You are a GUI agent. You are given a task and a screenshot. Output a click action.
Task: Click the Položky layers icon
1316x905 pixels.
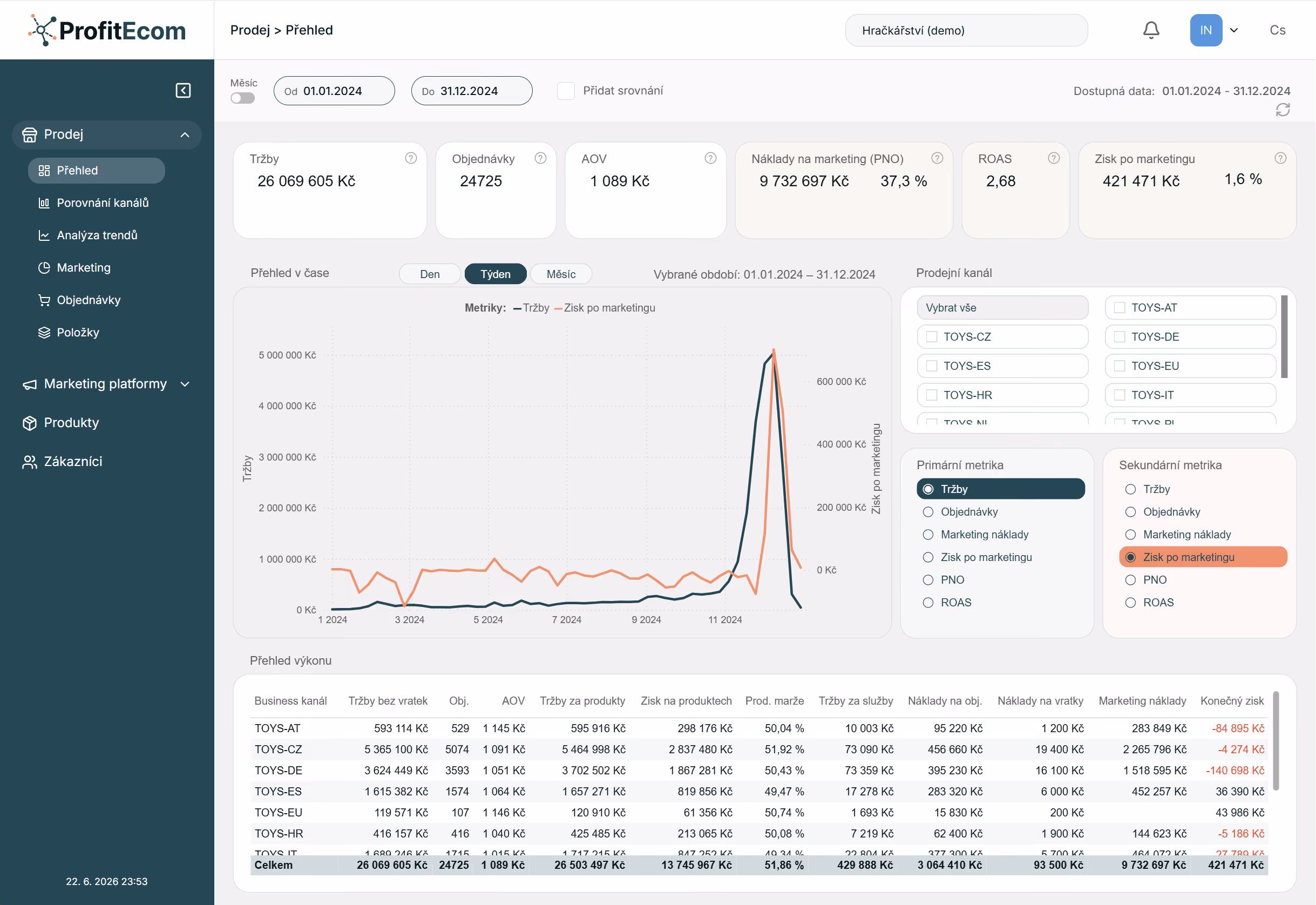44,332
